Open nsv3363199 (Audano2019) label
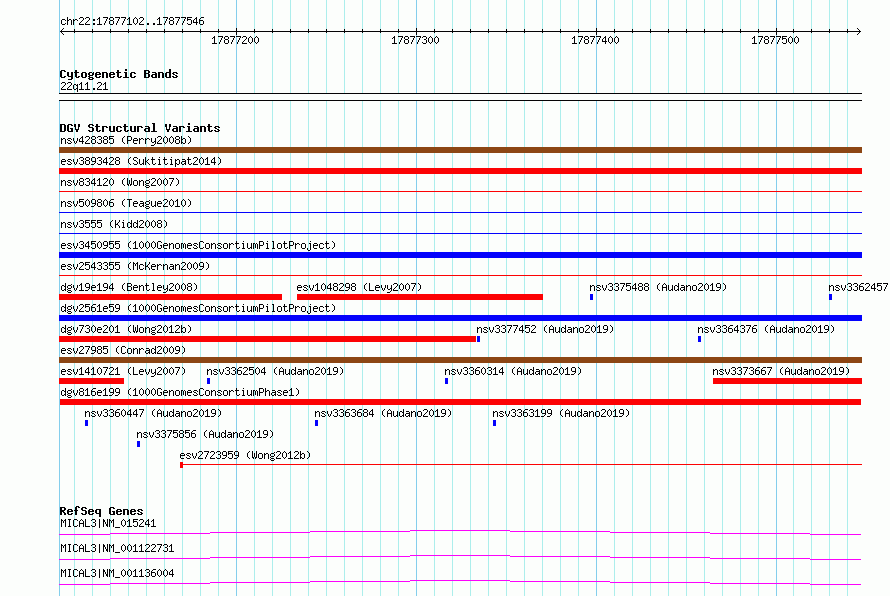Viewport: 890px width, 596px height. [x=561, y=413]
